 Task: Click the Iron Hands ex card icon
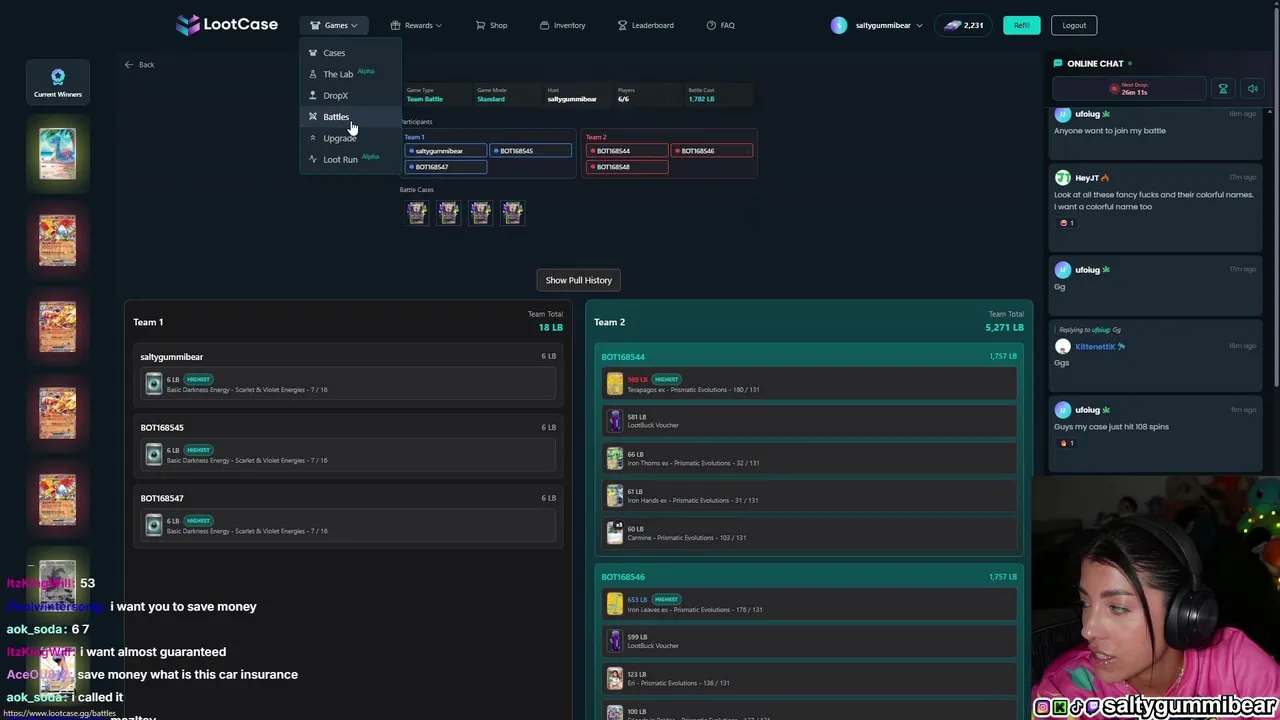pos(615,495)
